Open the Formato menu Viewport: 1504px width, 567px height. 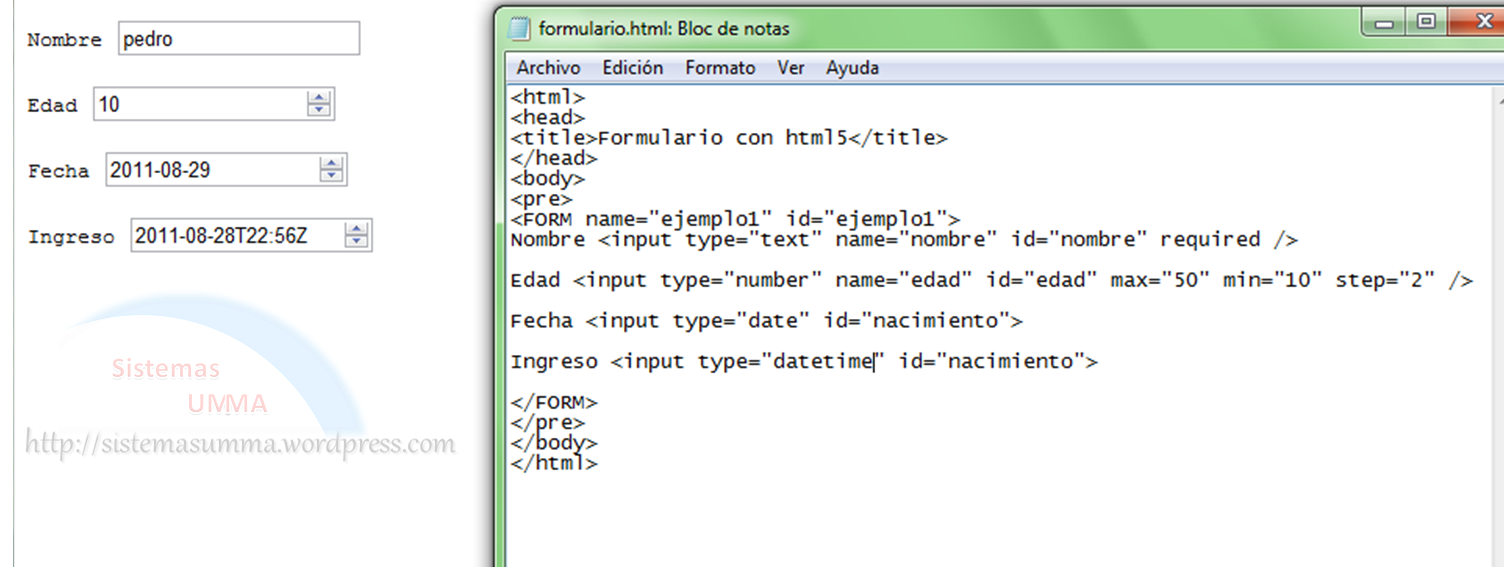(720, 68)
